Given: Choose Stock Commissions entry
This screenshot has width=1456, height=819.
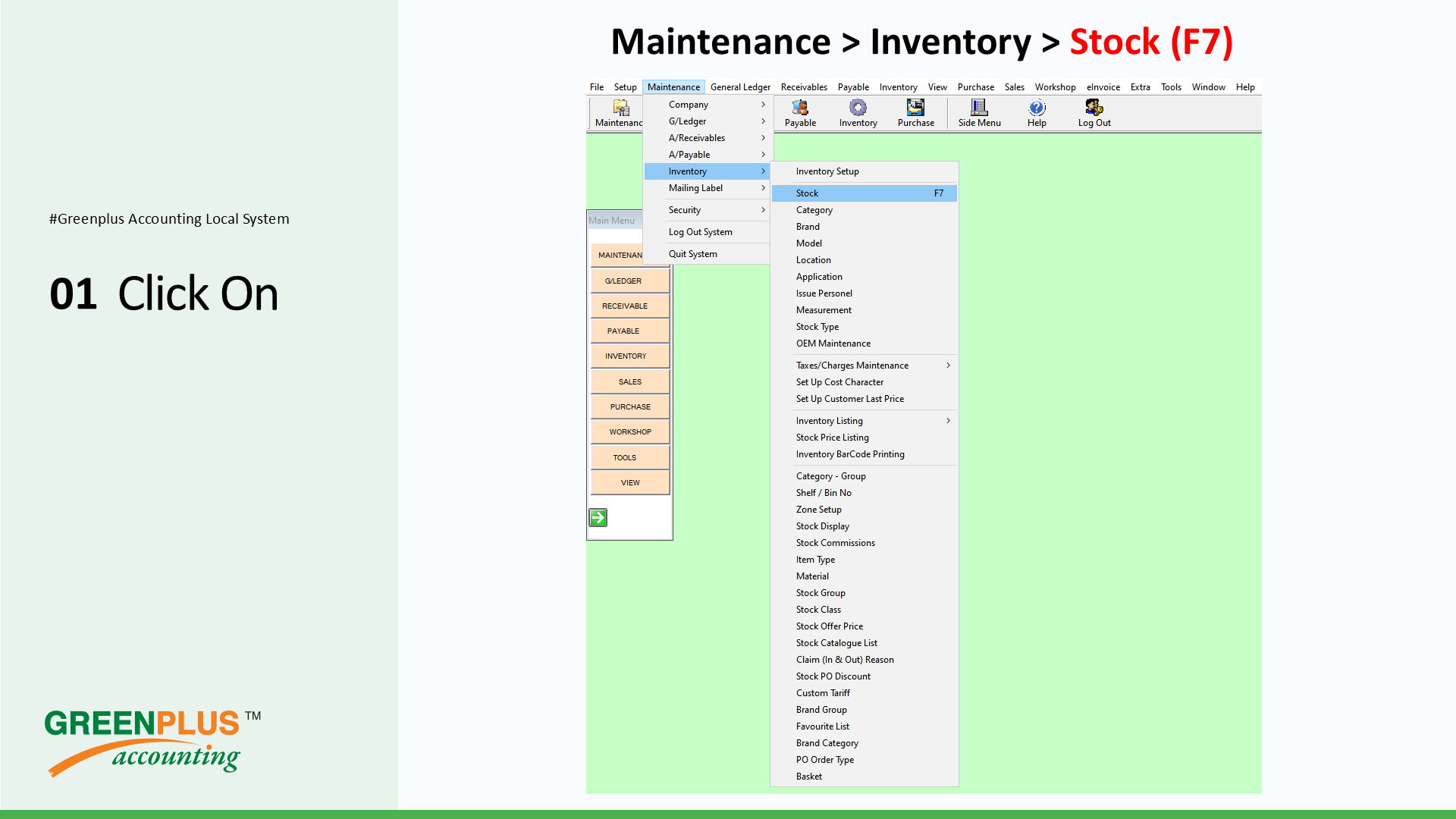Looking at the screenshot, I should pos(864,543).
